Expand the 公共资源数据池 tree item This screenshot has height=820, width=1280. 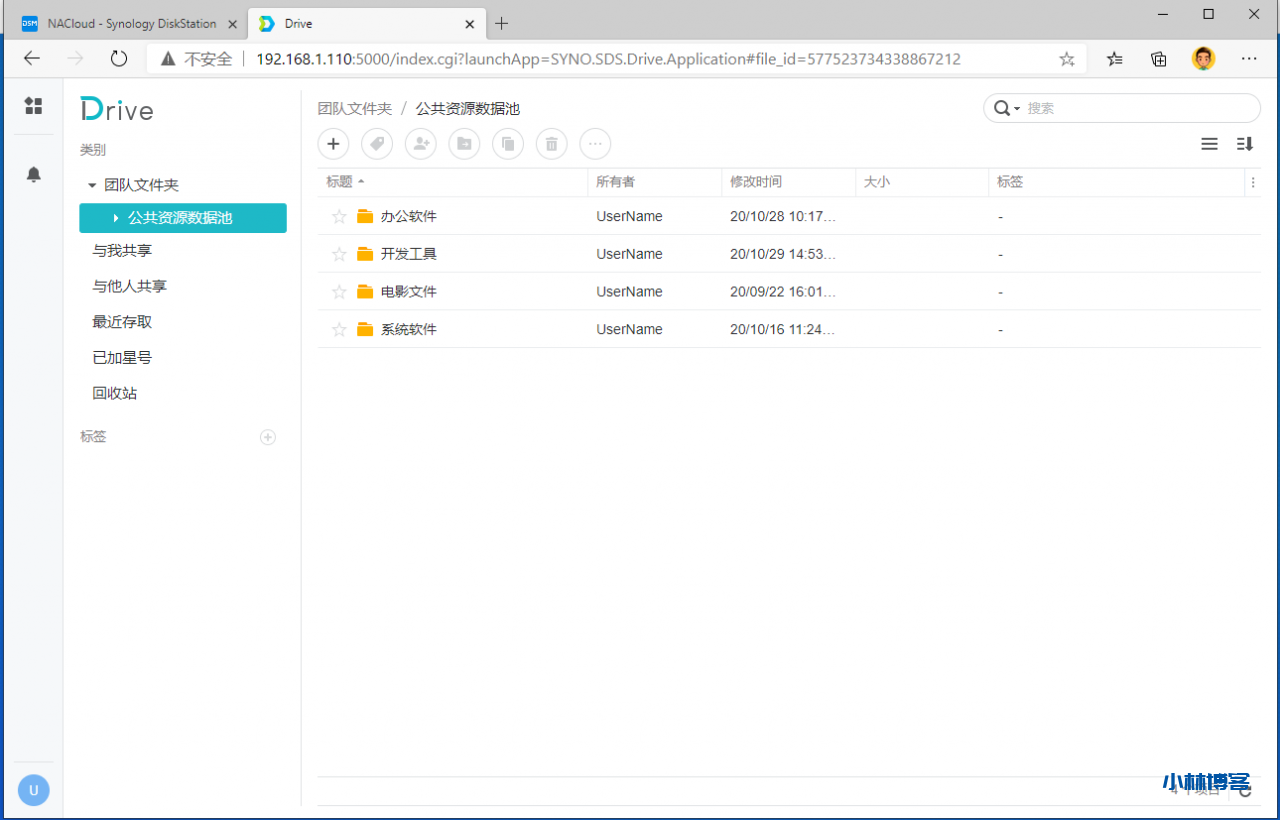[x=116, y=218]
